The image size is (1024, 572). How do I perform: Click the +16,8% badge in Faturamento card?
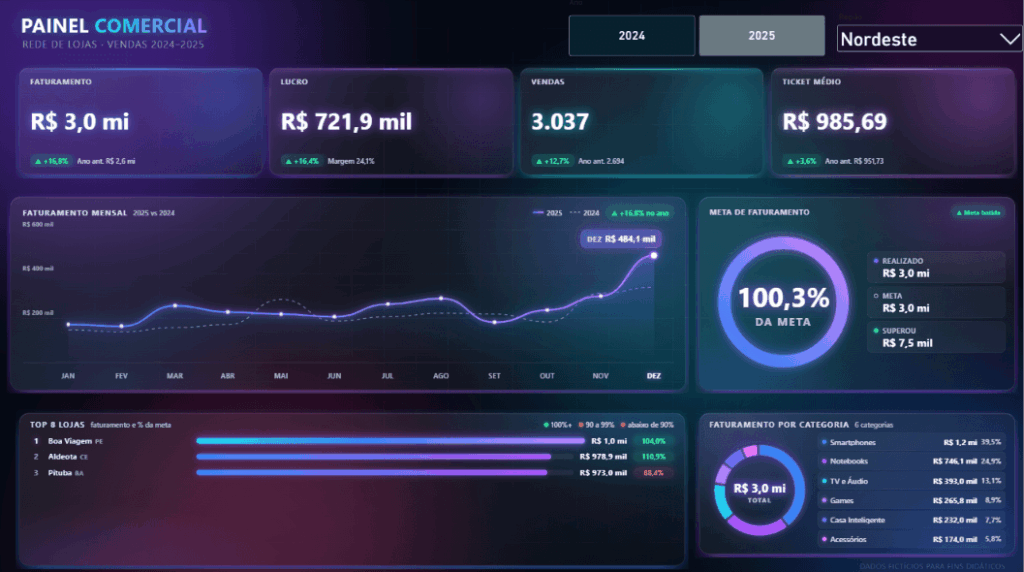pyautogui.click(x=52, y=161)
